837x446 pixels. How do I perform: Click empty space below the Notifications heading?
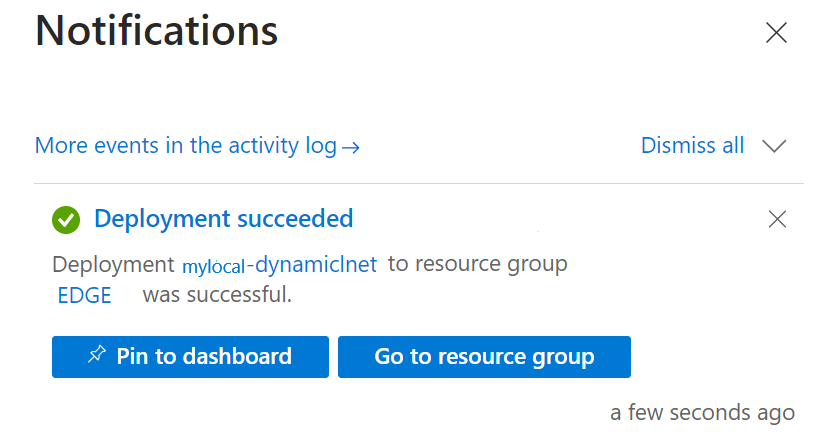(x=400, y=95)
